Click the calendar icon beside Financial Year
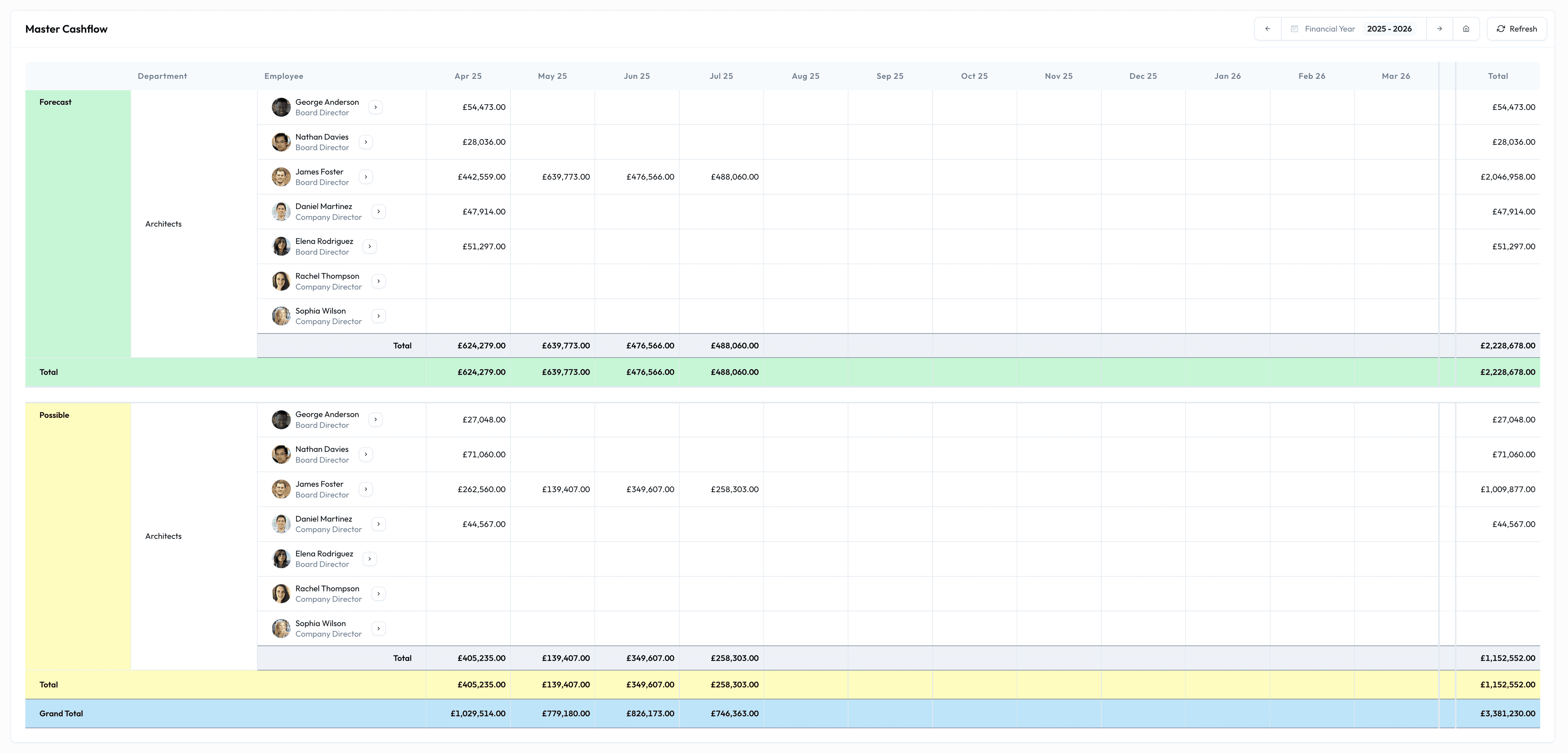1568x753 pixels. [1295, 29]
